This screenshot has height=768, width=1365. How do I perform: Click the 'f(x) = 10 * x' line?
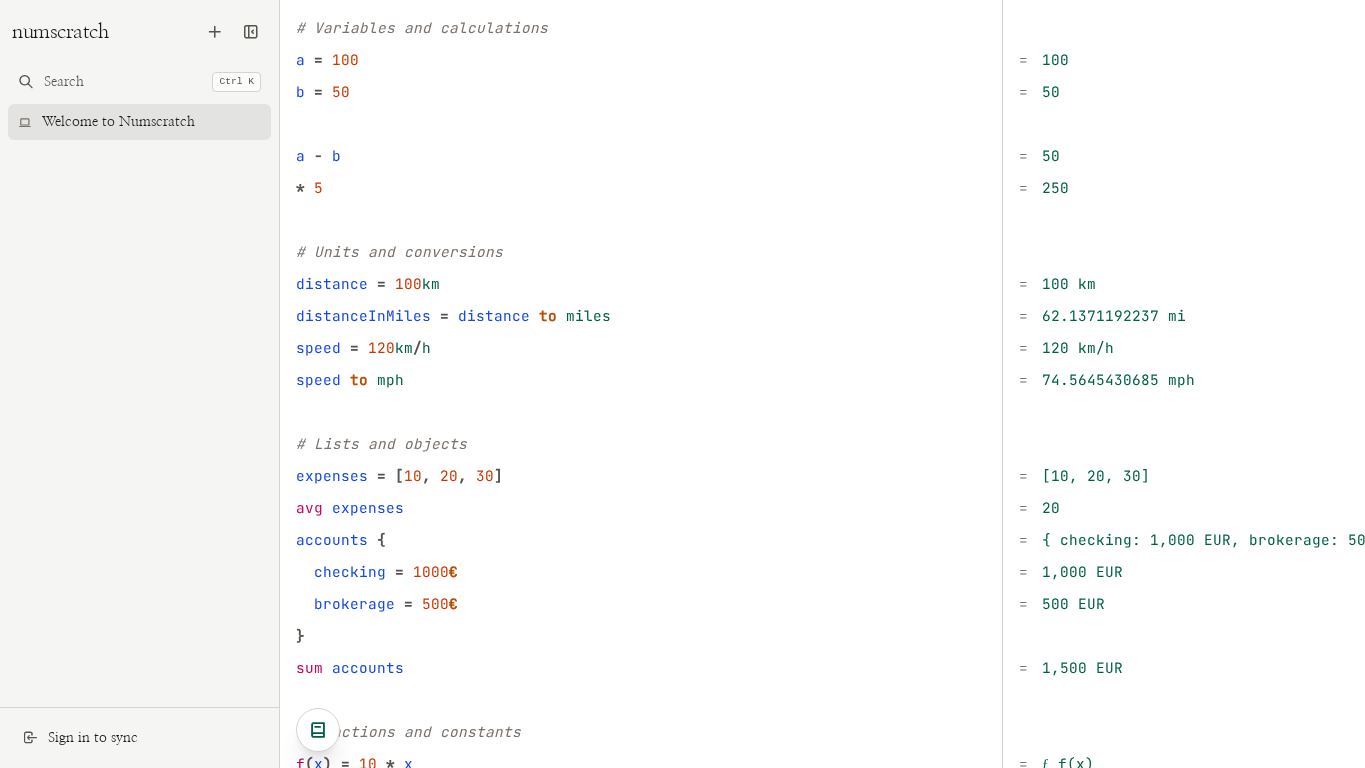click(354, 762)
